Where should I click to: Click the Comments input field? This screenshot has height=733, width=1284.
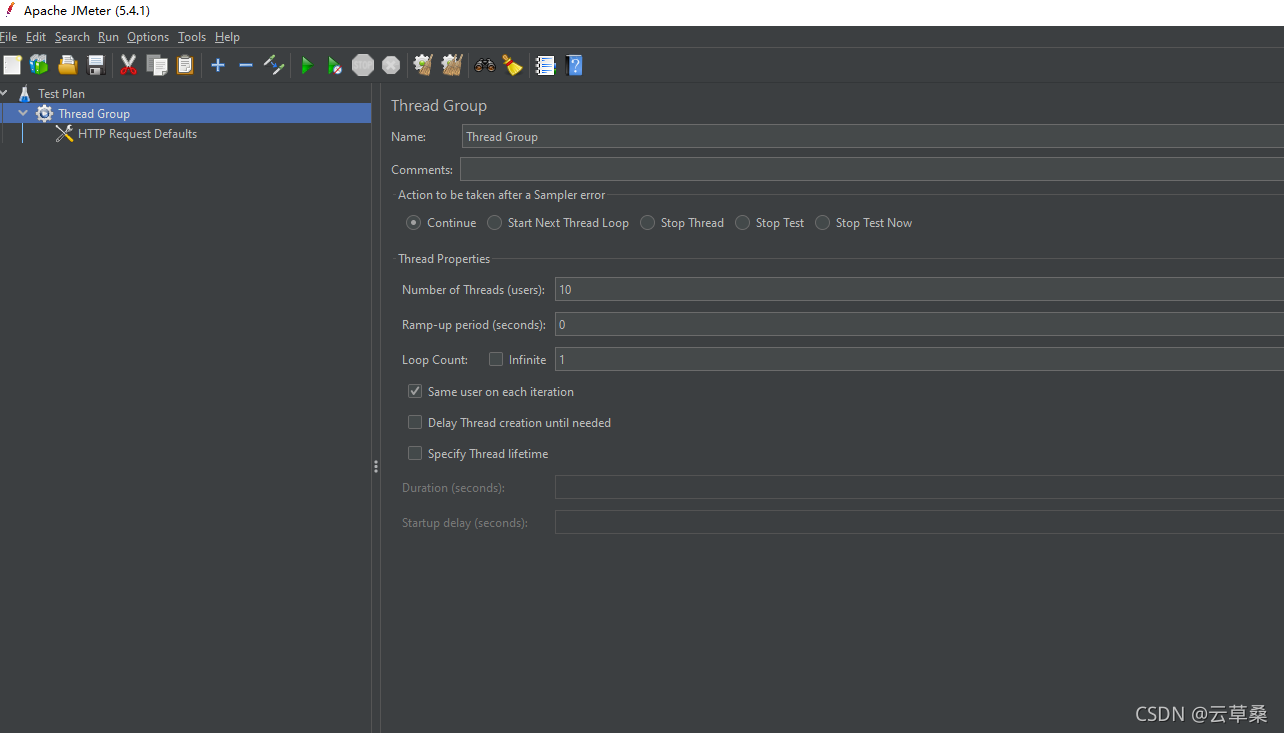[872, 169]
